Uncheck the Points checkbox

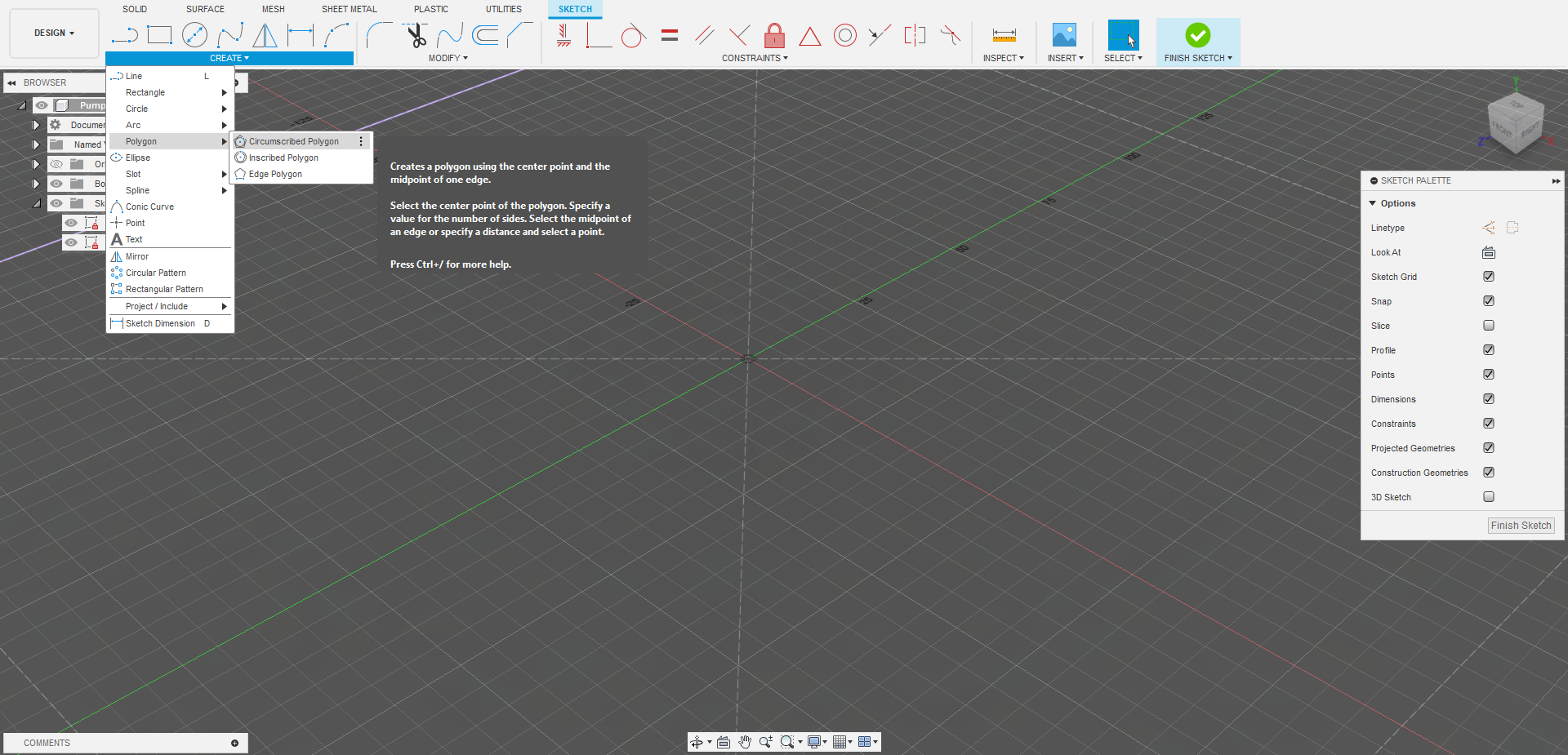(1489, 375)
